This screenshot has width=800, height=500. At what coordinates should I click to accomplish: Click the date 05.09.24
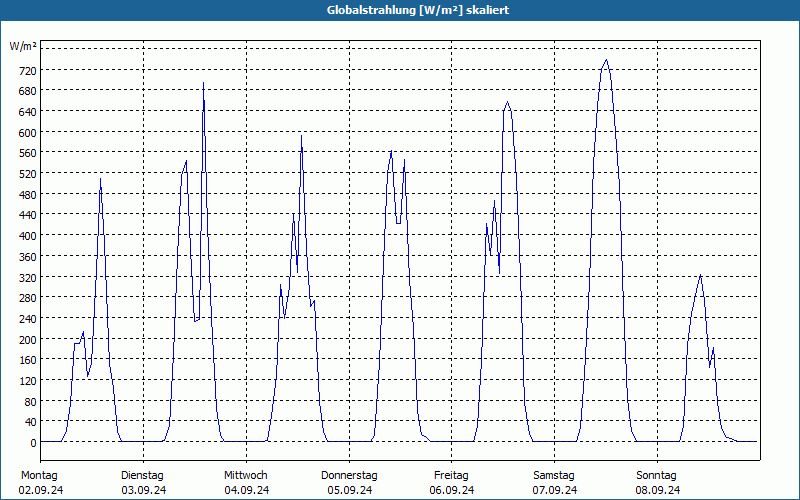click(349, 490)
